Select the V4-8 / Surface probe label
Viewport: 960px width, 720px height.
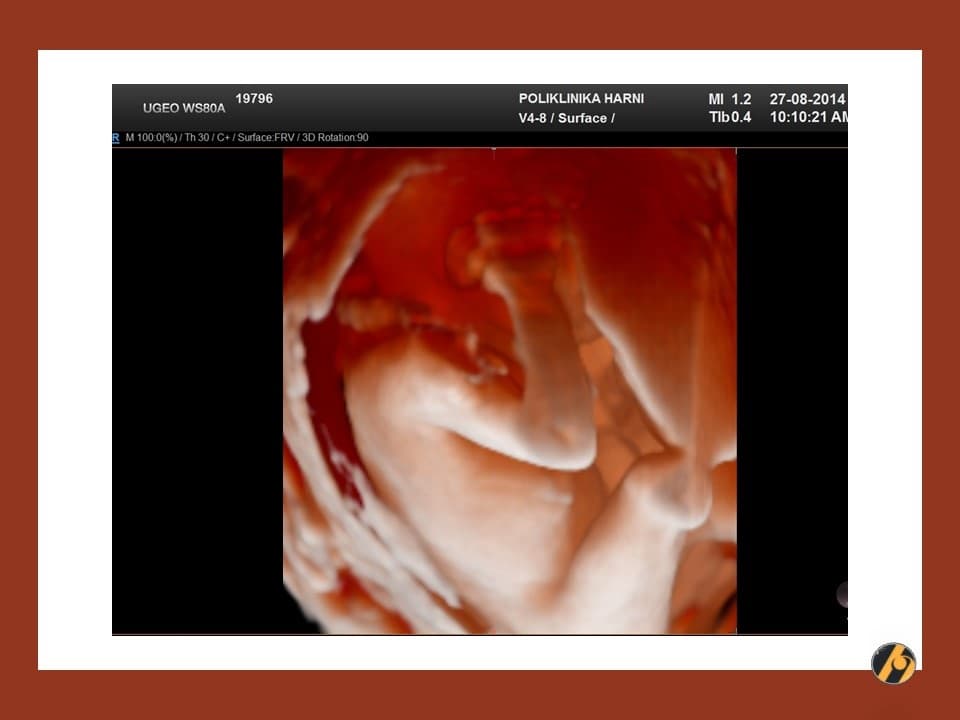pos(566,118)
